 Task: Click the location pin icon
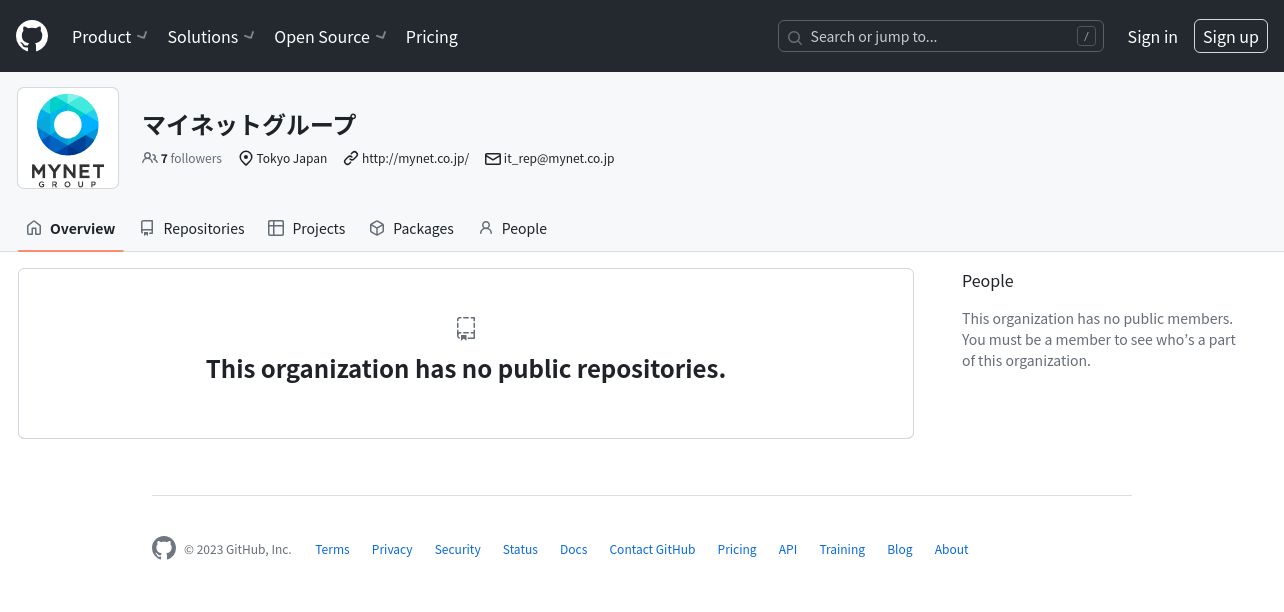coord(246,158)
